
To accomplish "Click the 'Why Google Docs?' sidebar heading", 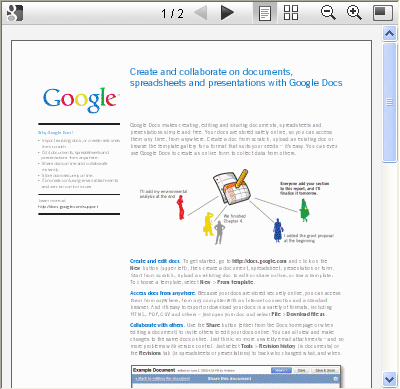I will [55, 133].
